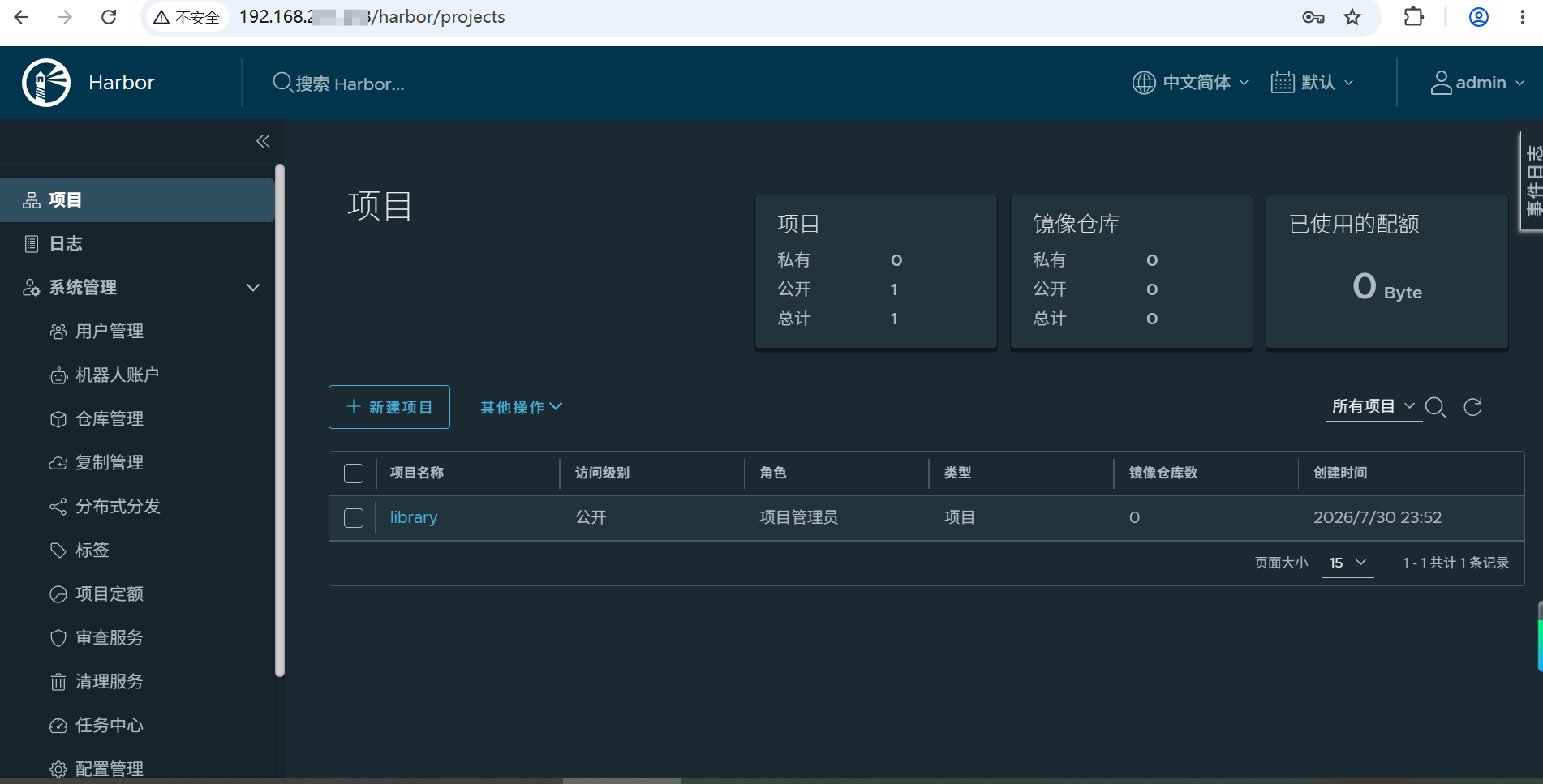1543x784 pixels.
Task: Open 仓库管理 page
Action: (x=109, y=419)
